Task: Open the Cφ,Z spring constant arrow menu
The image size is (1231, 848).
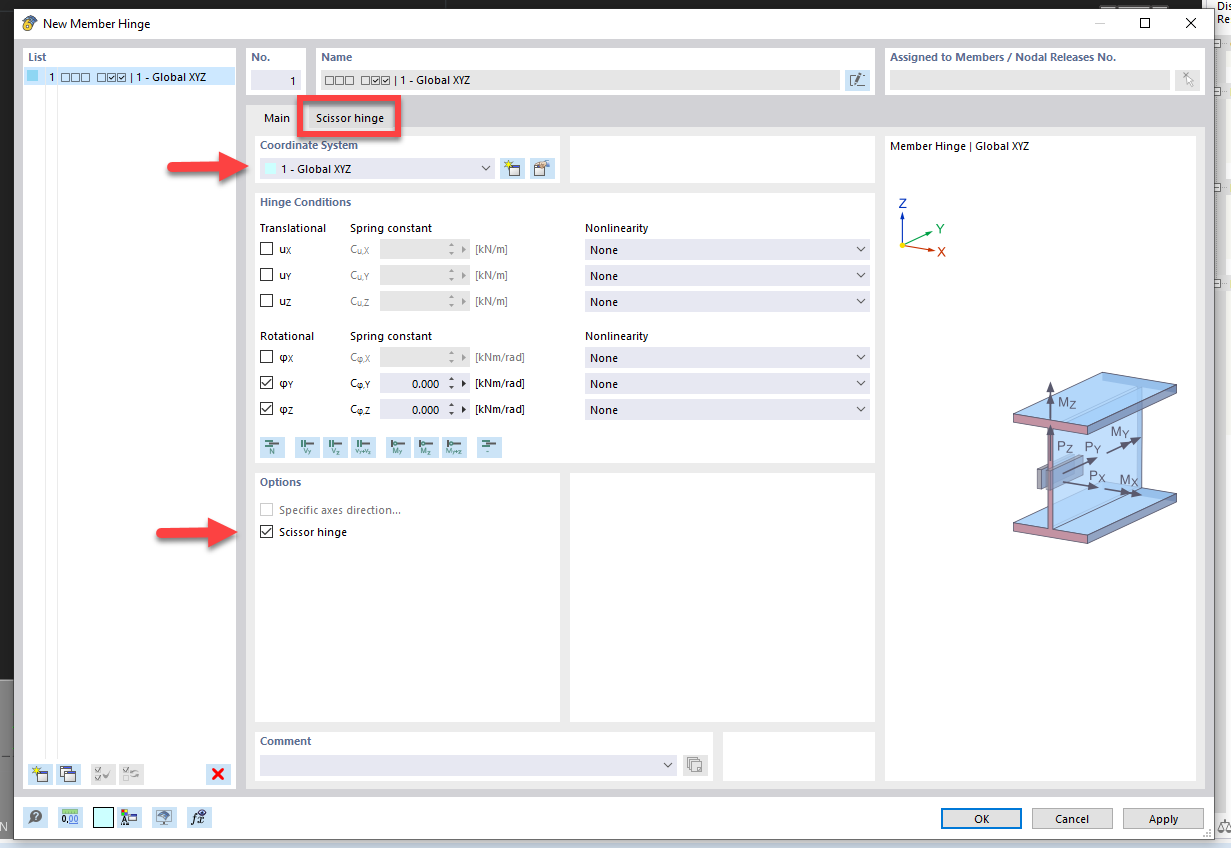Action: pos(464,410)
